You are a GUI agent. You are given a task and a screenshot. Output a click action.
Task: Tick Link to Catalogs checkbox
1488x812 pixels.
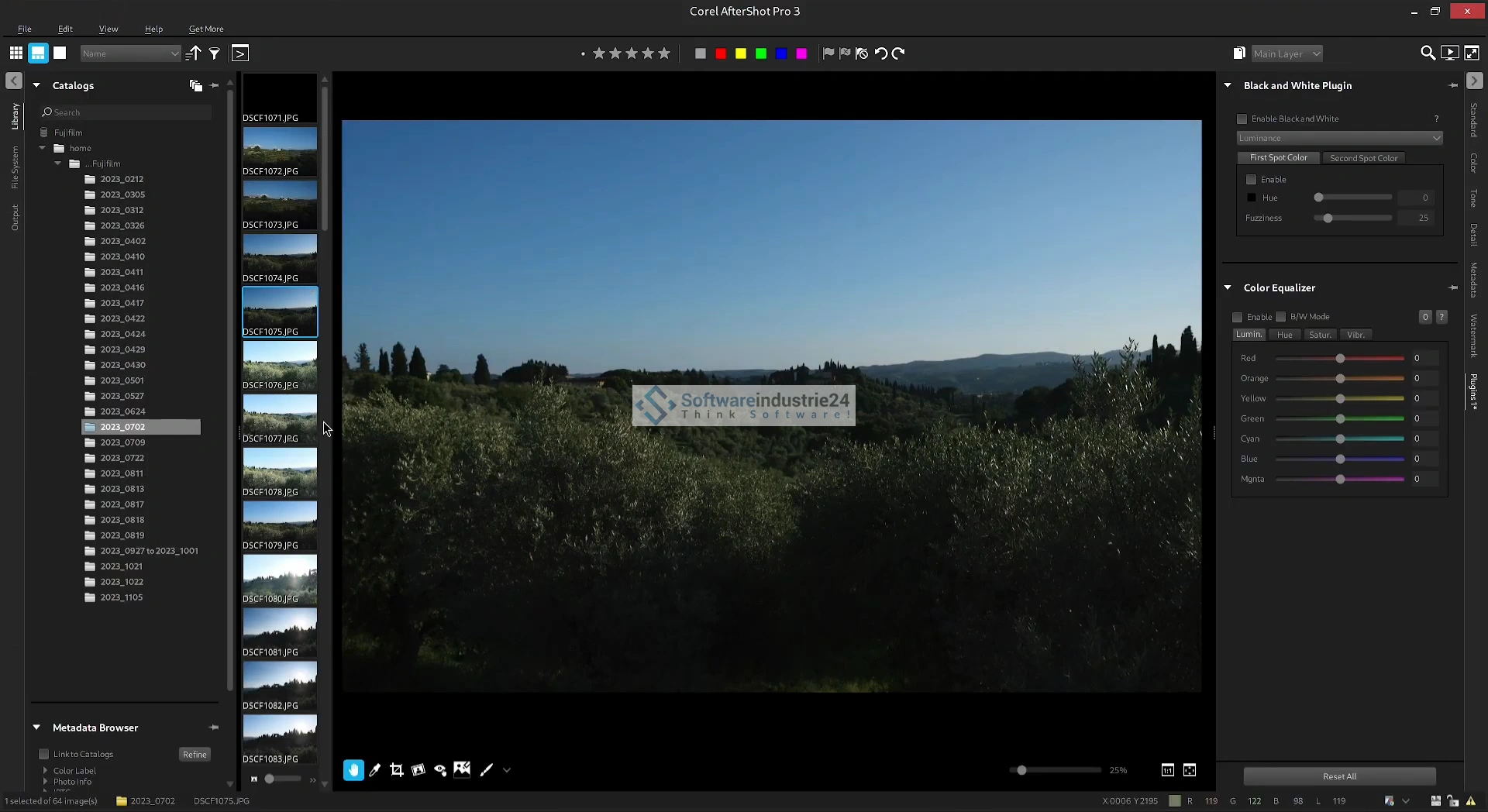(44, 754)
